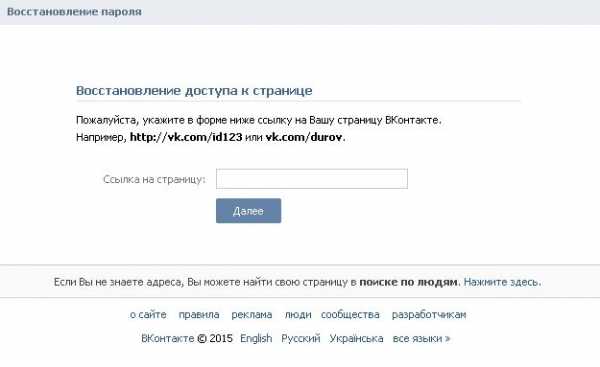Click the example text 'vk.com/durov'

point(304,137)
